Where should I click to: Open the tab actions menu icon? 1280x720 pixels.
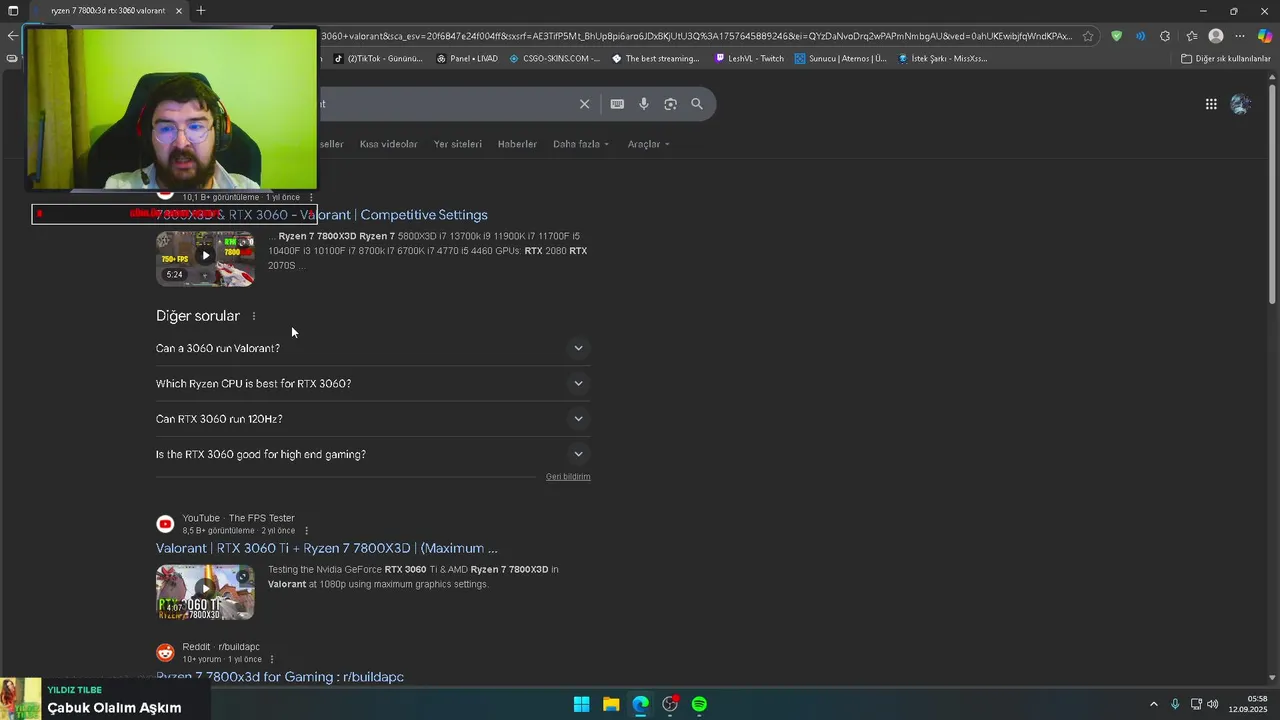(x=13, y=11)
